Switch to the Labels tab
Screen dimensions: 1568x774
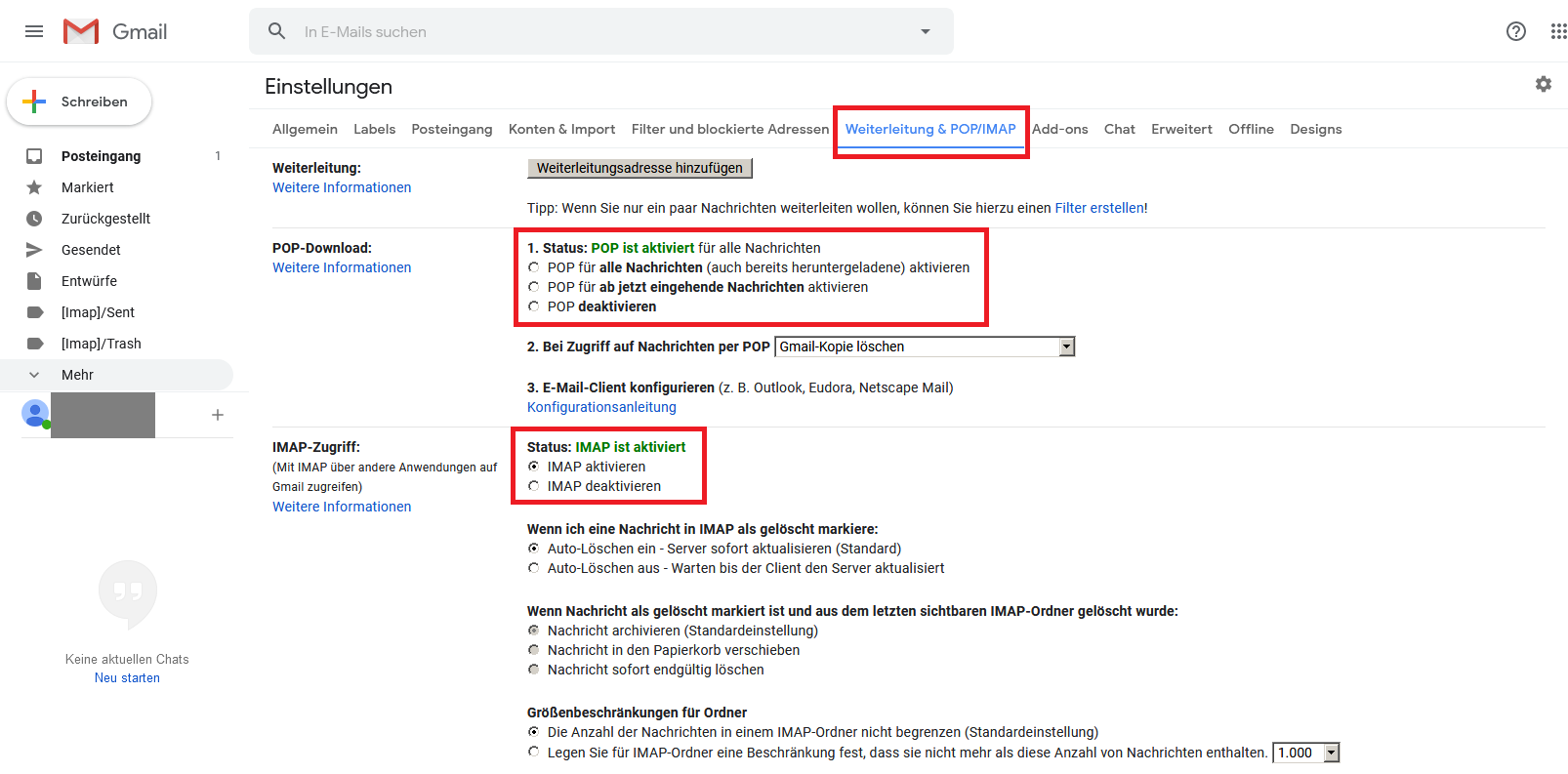[374, 129]
